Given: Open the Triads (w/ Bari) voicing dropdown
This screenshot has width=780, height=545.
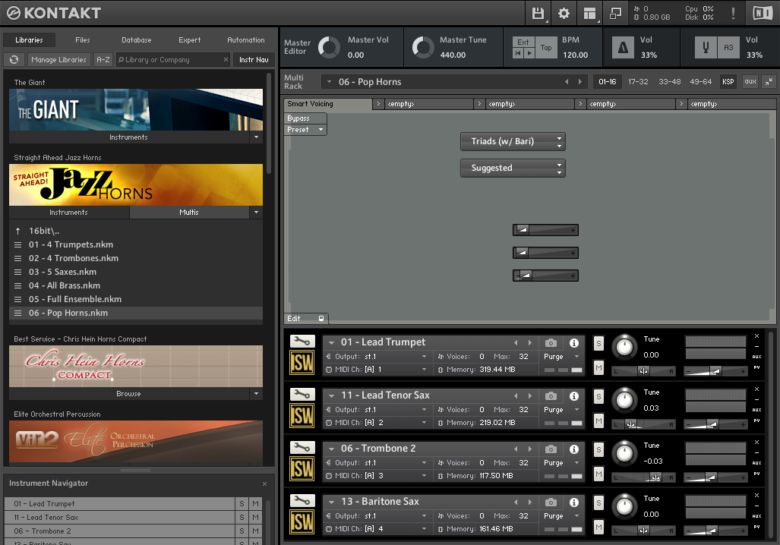Looking at the screenshot, I should [512, 142].
